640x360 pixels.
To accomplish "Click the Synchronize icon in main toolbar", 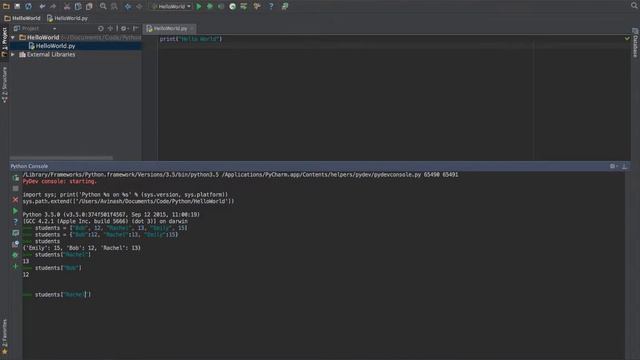I will pos(29,6).
